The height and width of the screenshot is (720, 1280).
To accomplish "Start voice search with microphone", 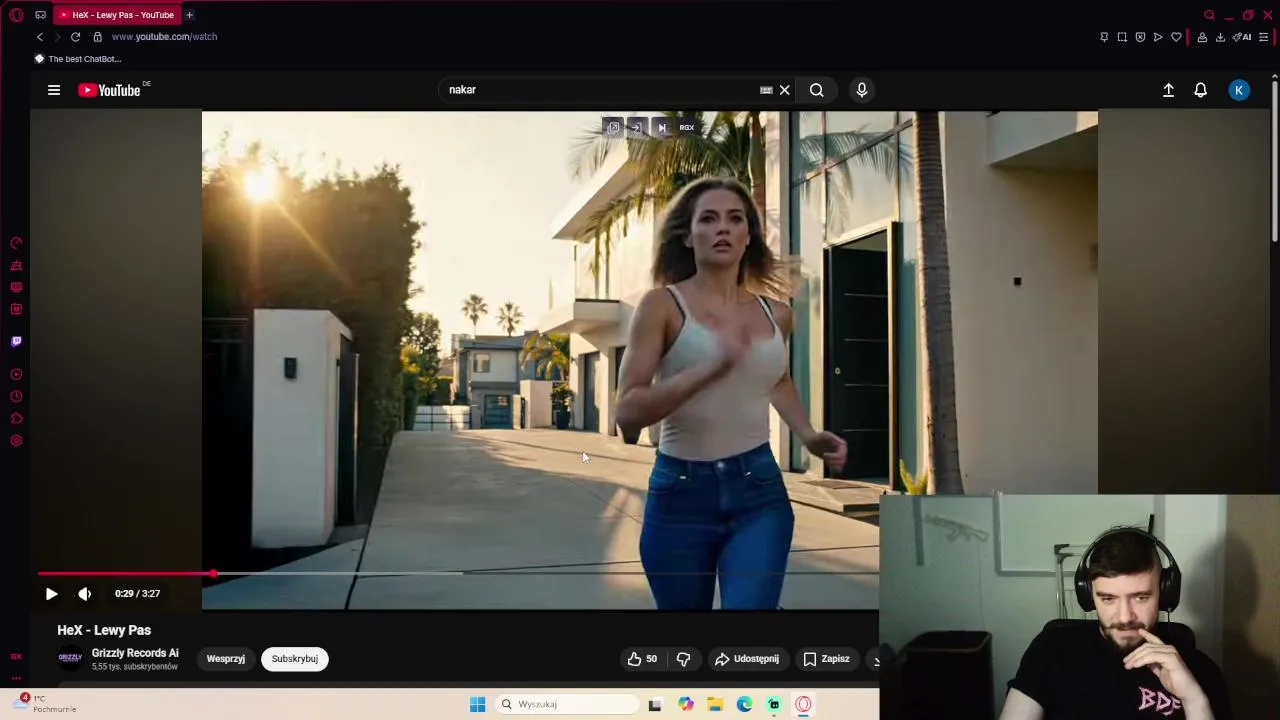I will [862, 90].
